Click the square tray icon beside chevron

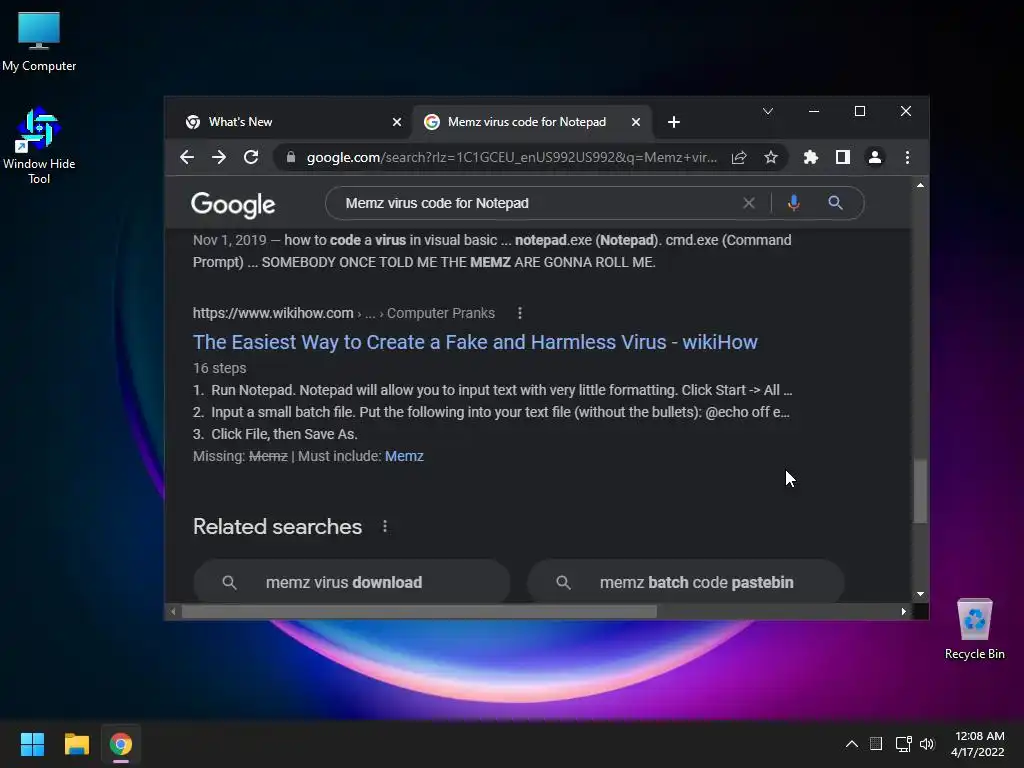coord(876,744)
